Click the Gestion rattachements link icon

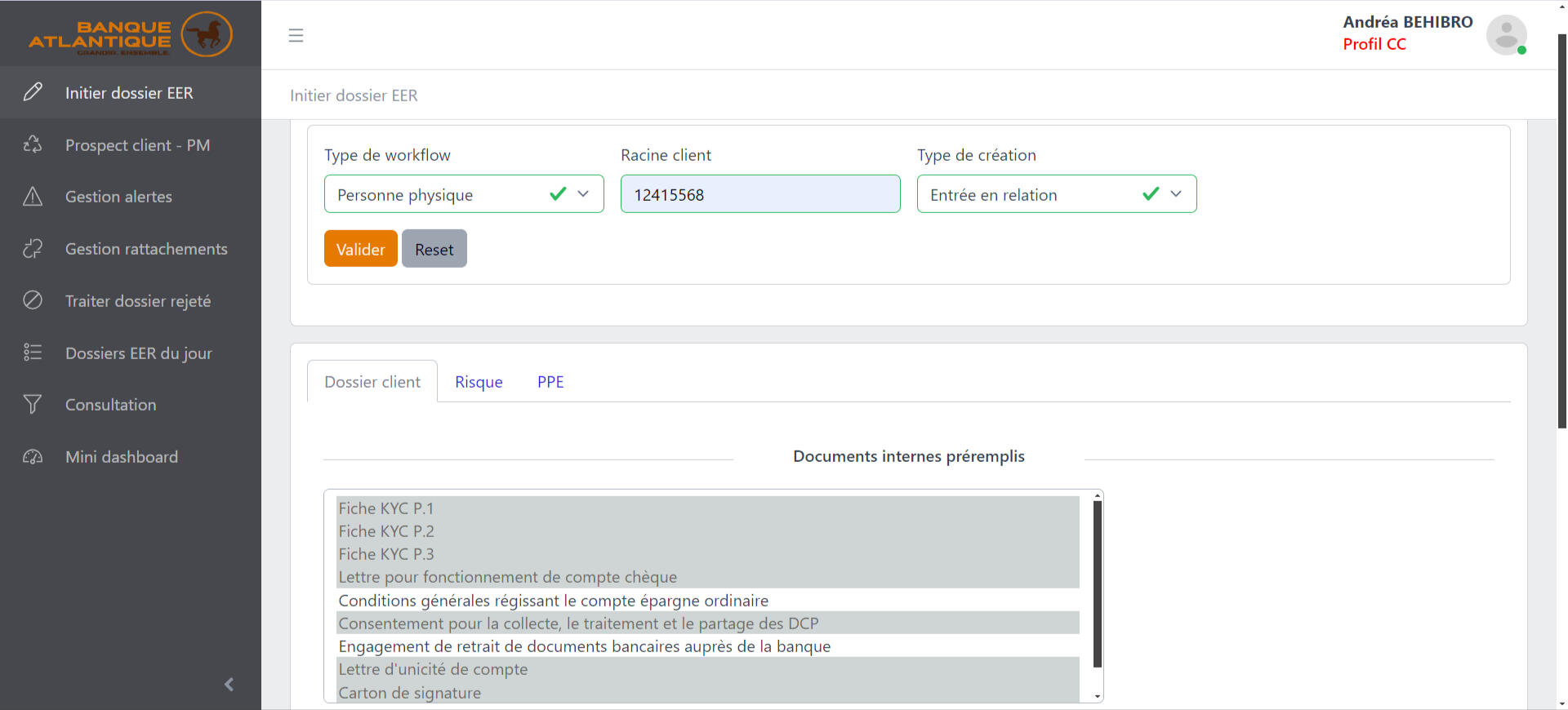33,249
